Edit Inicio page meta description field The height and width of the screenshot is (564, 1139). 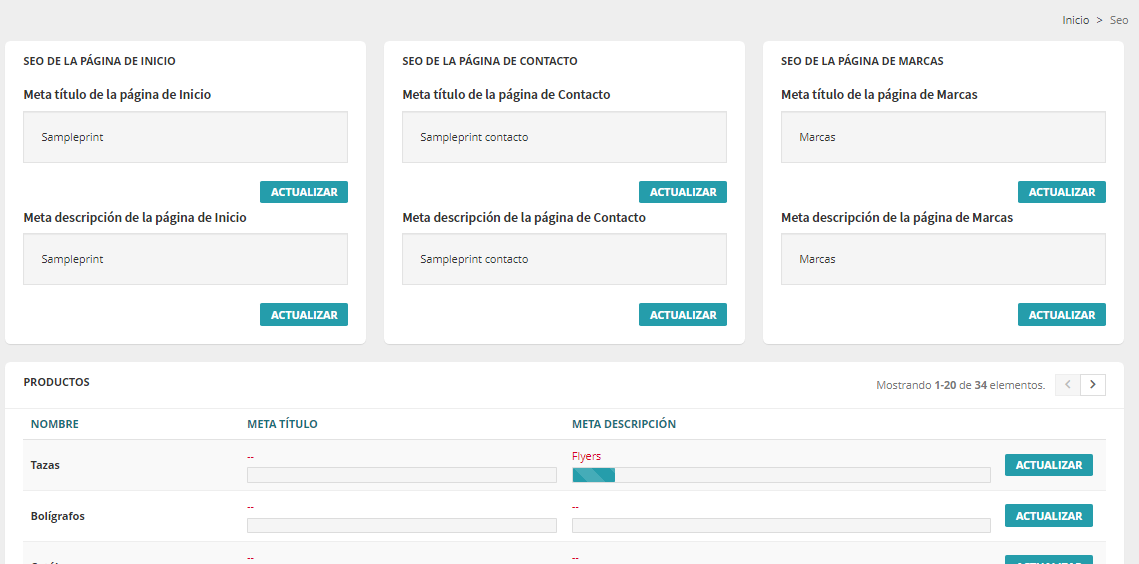[185, 259]
